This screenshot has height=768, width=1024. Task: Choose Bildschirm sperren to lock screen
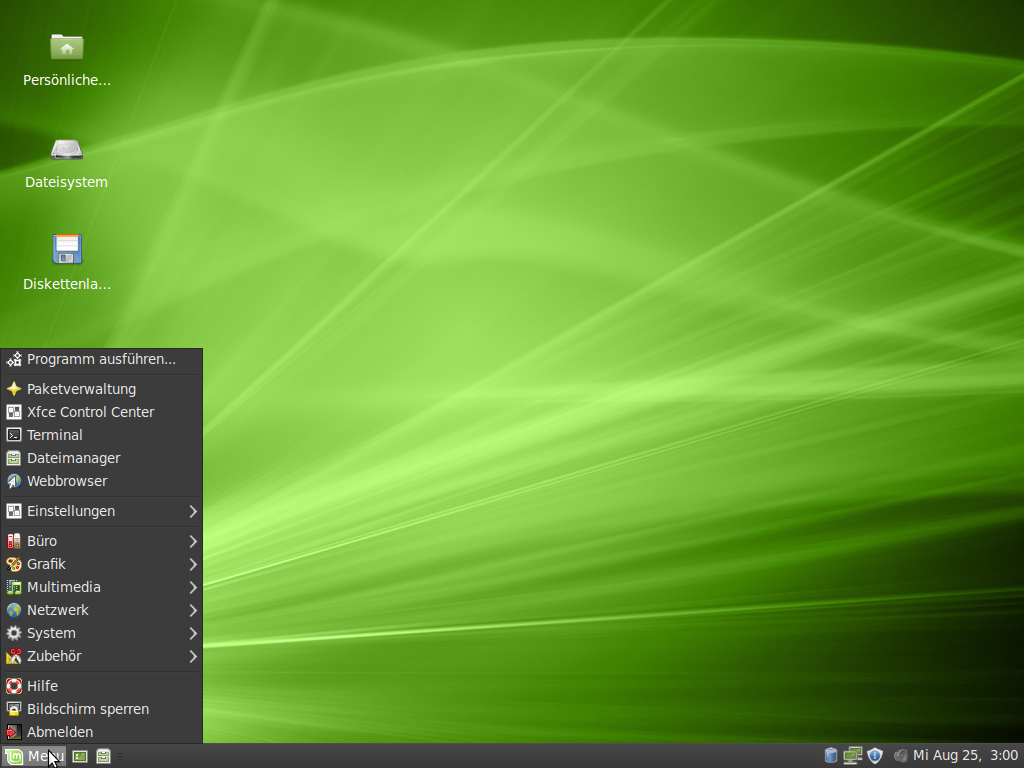[88, 709]
